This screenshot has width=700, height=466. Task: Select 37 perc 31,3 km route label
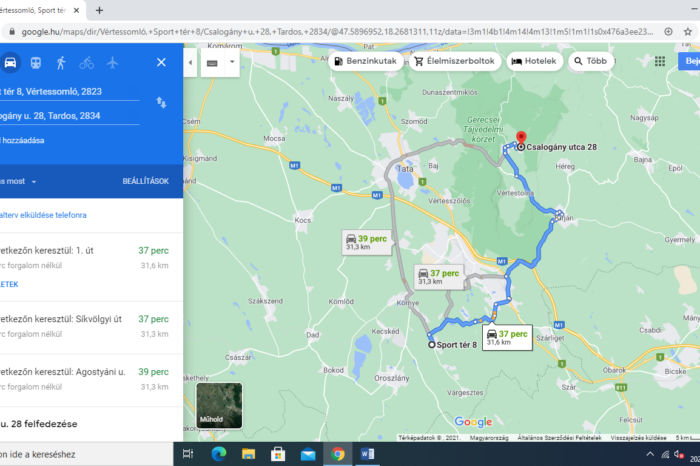pos(439,277)
